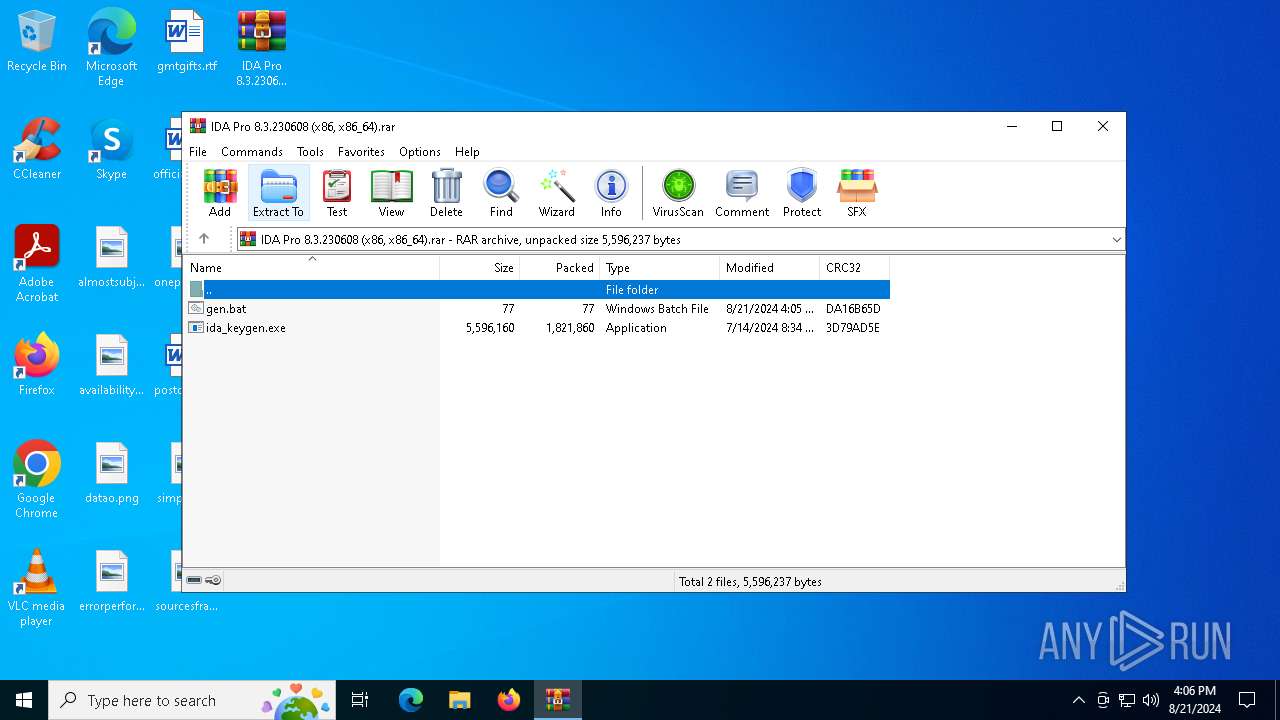1280x720 pixels.
Task: Sort by CRC32 column header
Action: [855, 268]
